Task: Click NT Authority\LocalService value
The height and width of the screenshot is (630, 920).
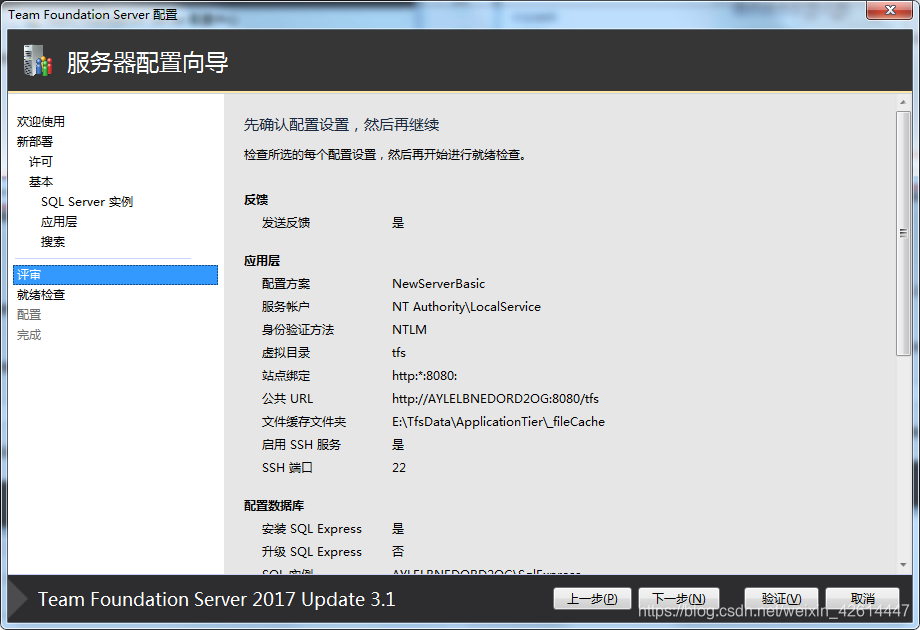Action: point(466,307)
